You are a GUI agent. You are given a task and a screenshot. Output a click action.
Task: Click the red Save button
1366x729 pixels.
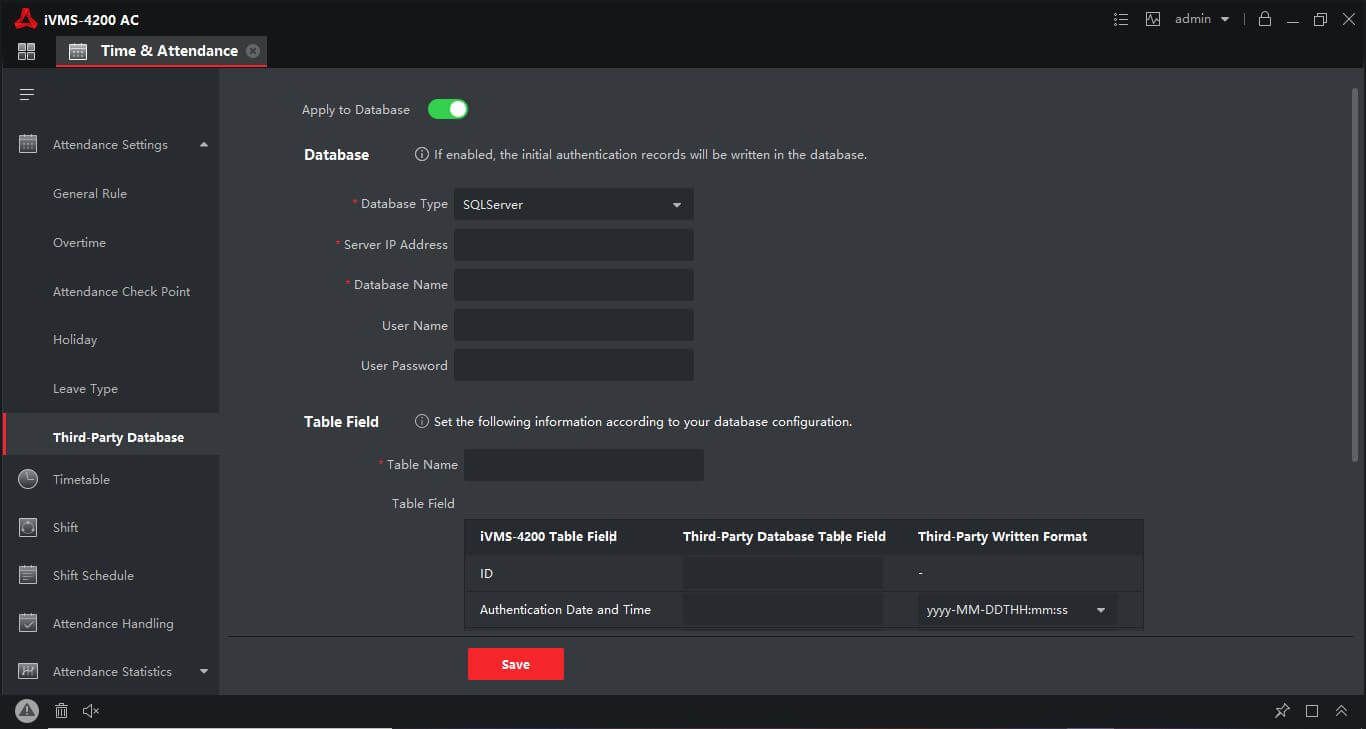pyautogui.click(x=516, y=664)
